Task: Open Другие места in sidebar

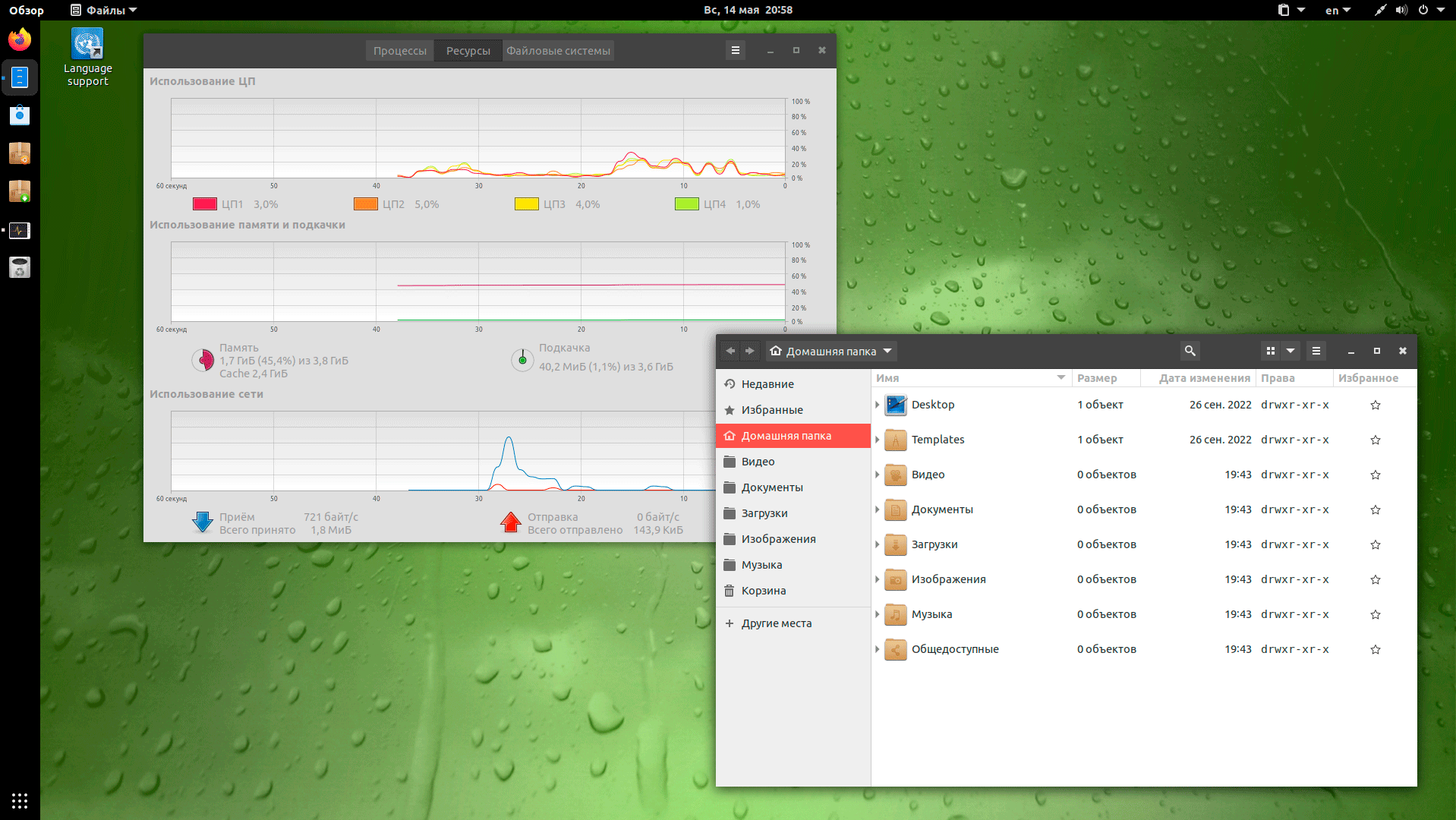Action: [776, 623]
